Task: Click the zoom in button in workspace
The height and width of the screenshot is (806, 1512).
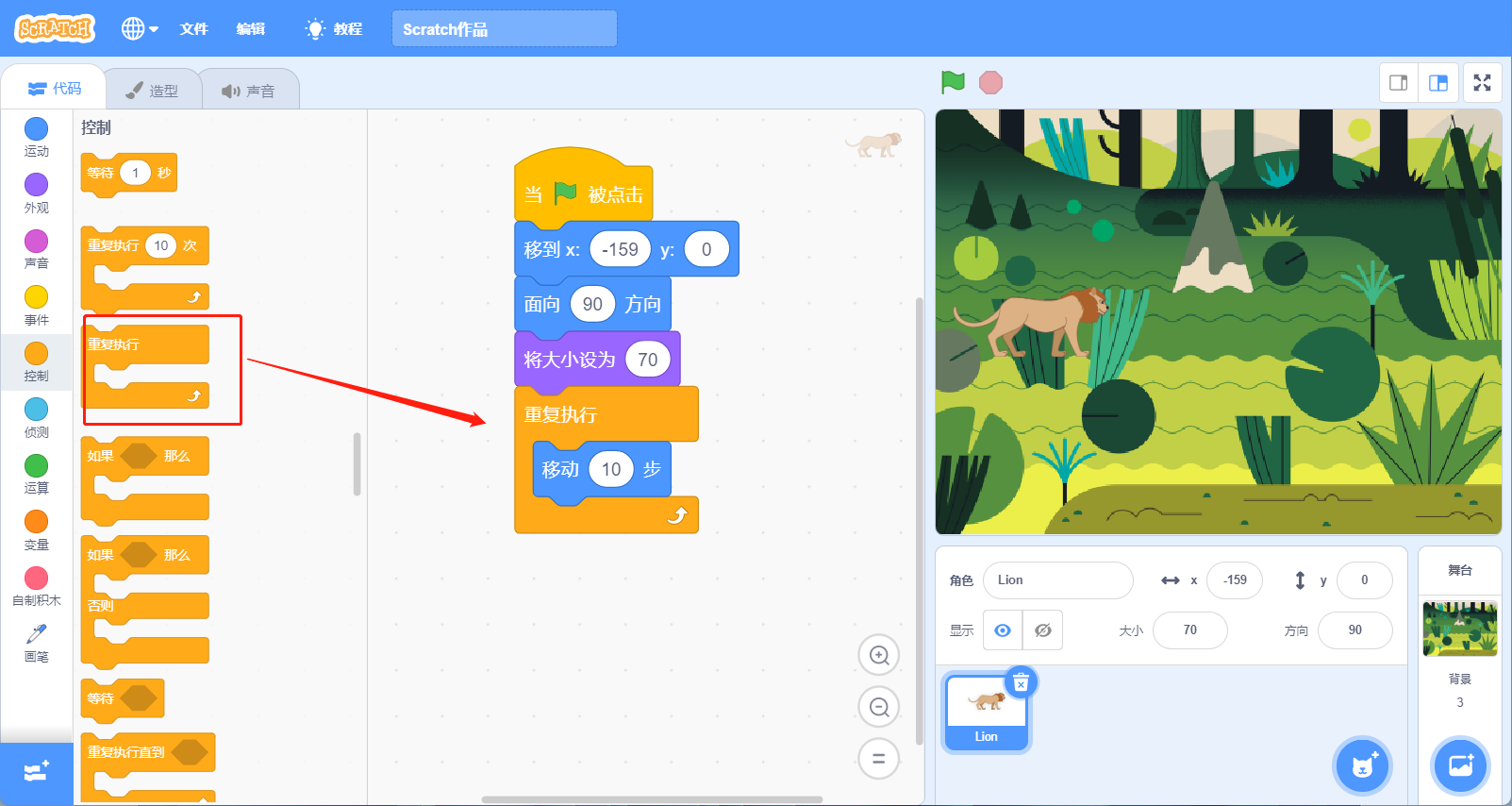Action: tap(879, 655)
